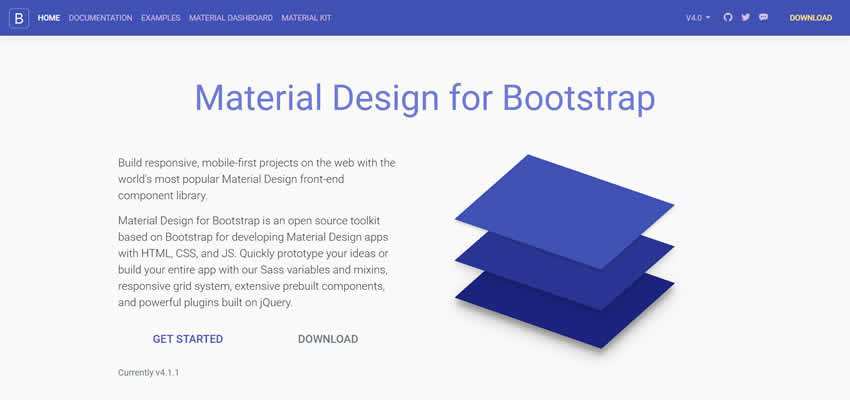
Task: Select MATERIAL DASHBOARD in the navbar
Action: (x=230, y=18)
